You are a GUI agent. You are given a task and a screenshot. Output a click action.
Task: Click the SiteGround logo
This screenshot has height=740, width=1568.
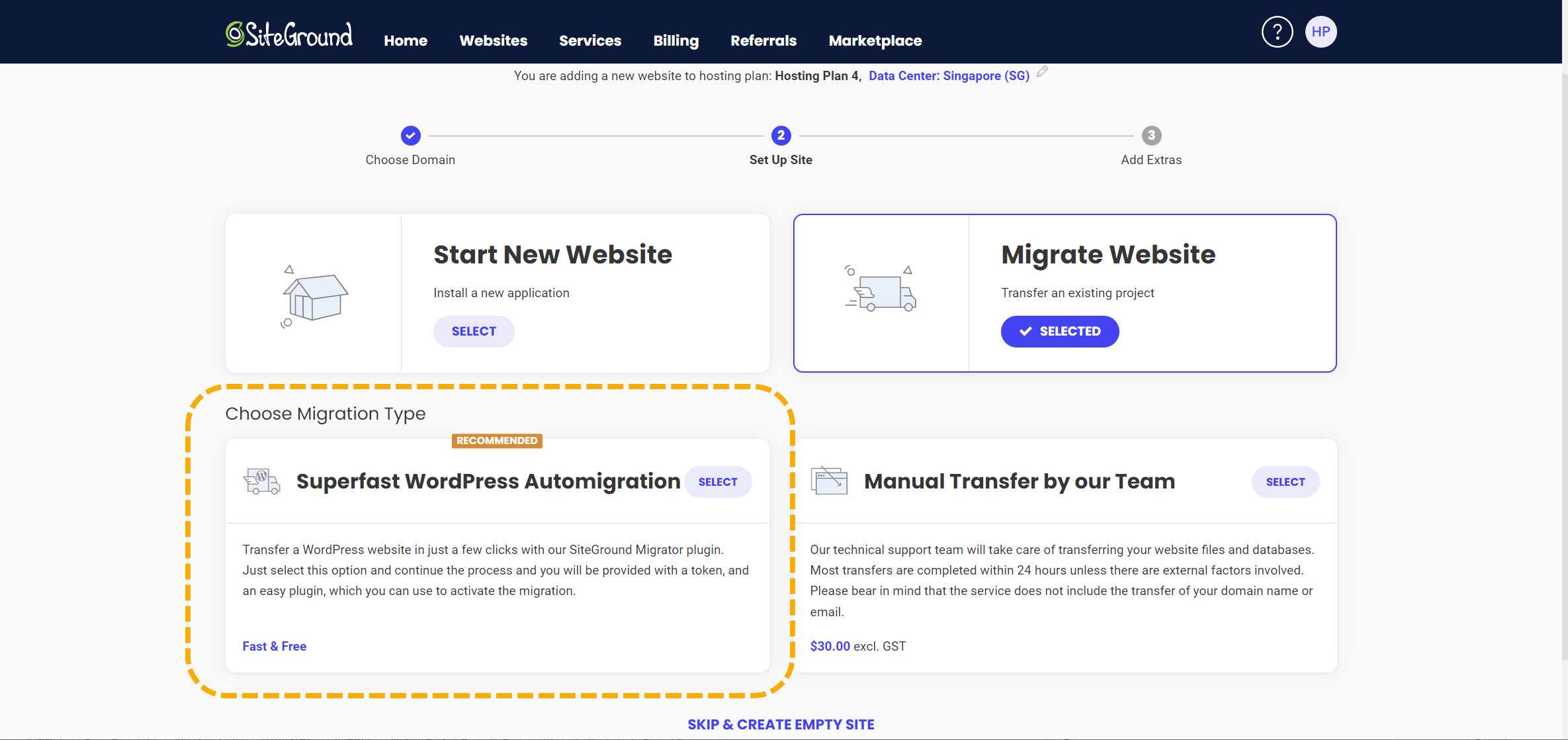pyautogui.click(x=289, y=34)
